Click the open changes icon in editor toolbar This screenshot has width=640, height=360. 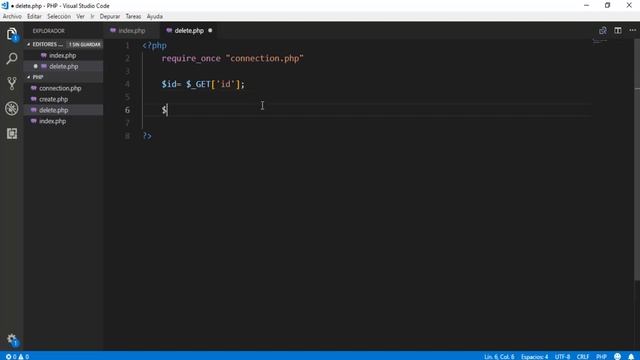602,31
